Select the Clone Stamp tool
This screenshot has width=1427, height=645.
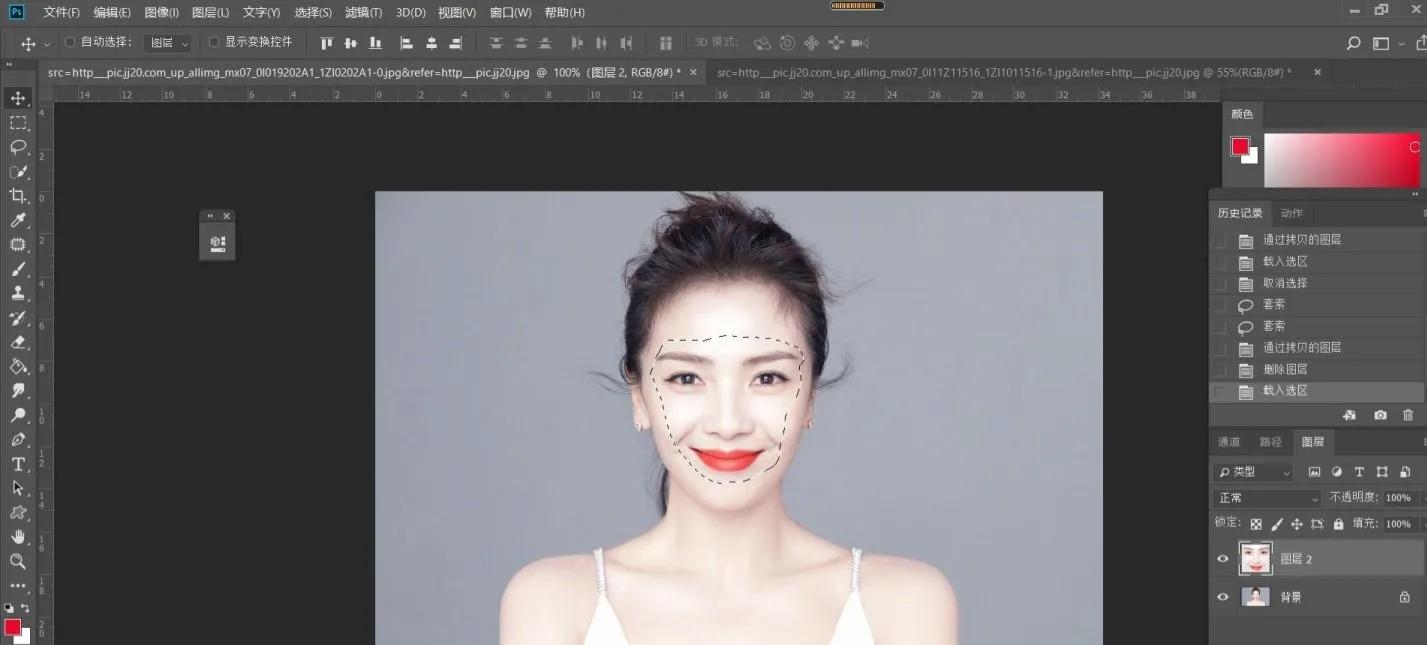point(20,294)
